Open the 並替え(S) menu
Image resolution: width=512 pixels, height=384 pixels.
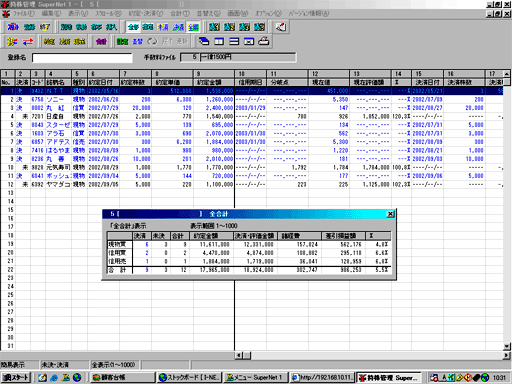209,14
